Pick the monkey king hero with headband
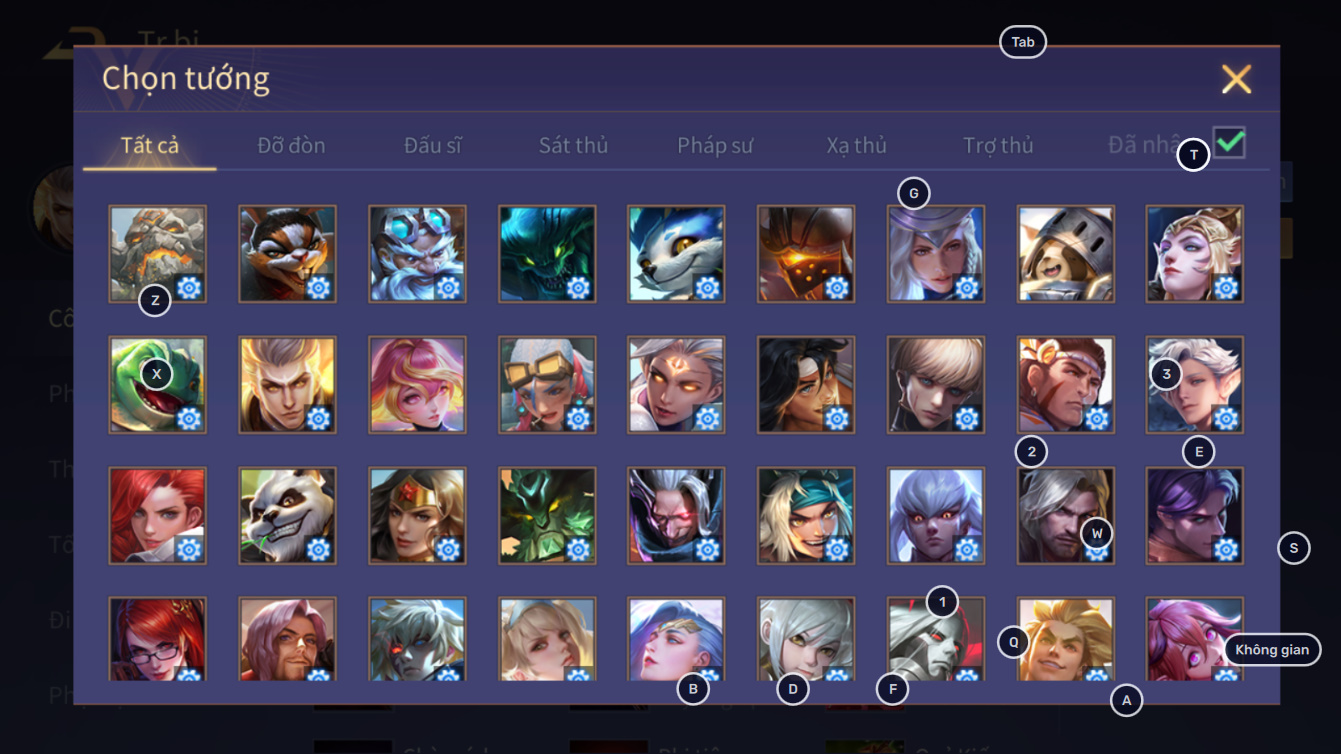Viewport: 1341px width, 754px height. point(1066,385)
